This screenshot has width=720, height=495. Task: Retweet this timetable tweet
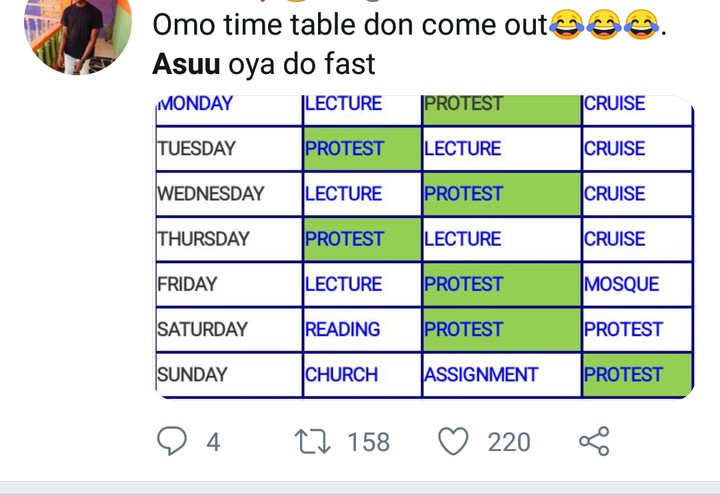coord(318,442)
